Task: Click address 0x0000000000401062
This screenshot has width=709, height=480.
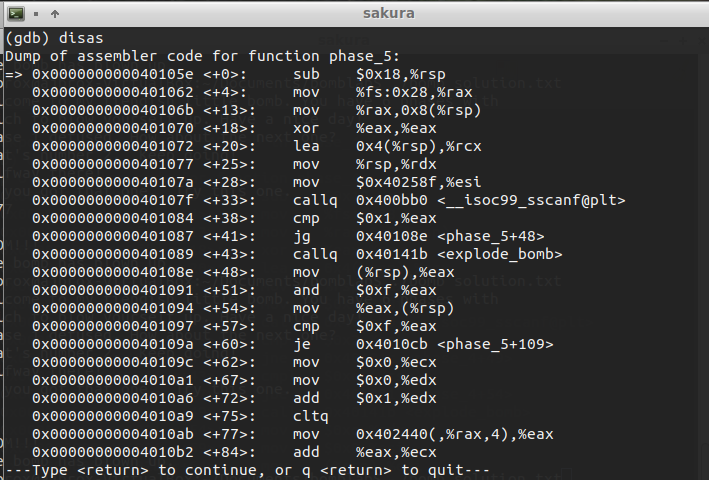Action: (113, 92)
